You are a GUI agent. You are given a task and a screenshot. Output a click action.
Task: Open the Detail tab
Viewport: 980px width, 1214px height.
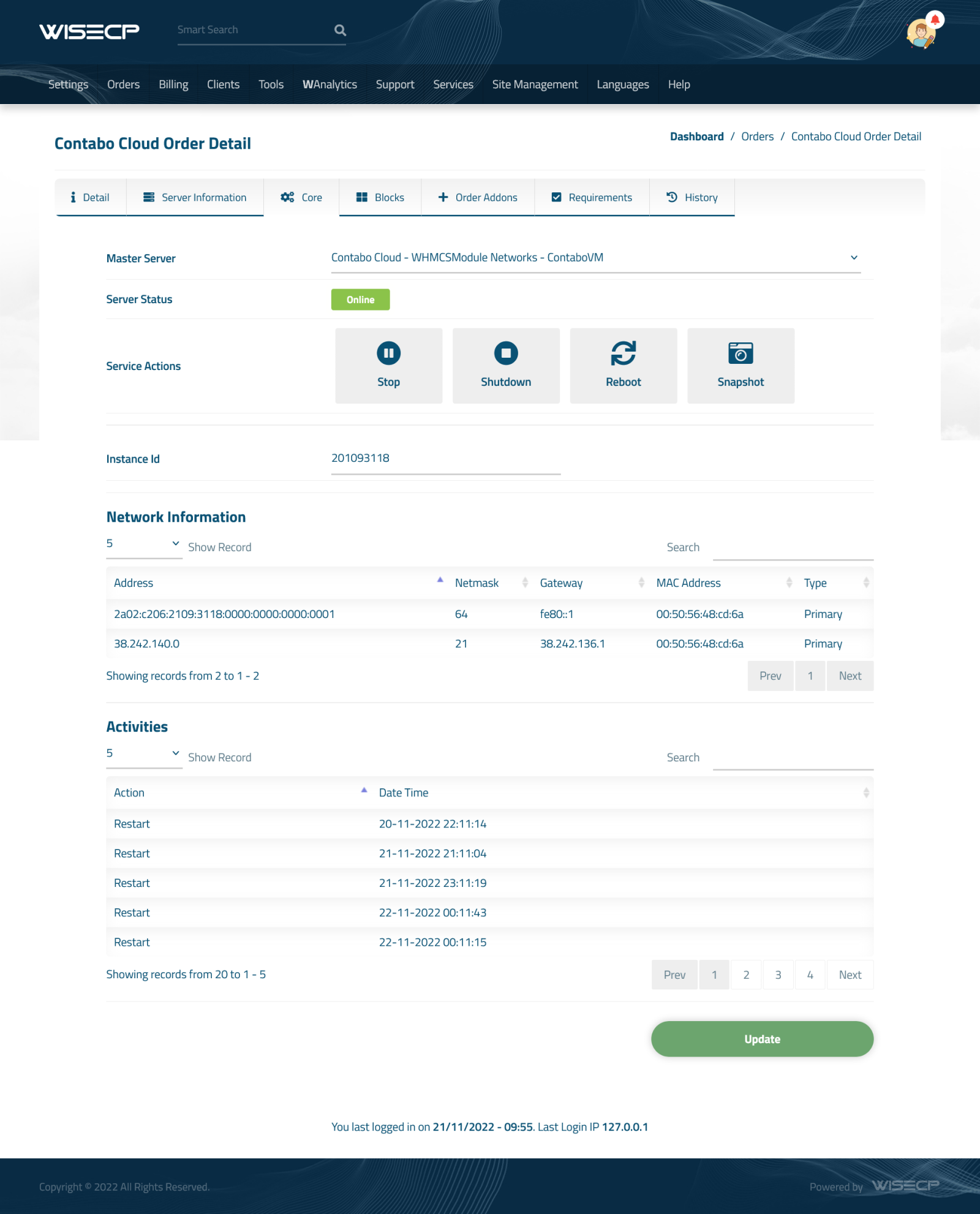pos(91,197)
